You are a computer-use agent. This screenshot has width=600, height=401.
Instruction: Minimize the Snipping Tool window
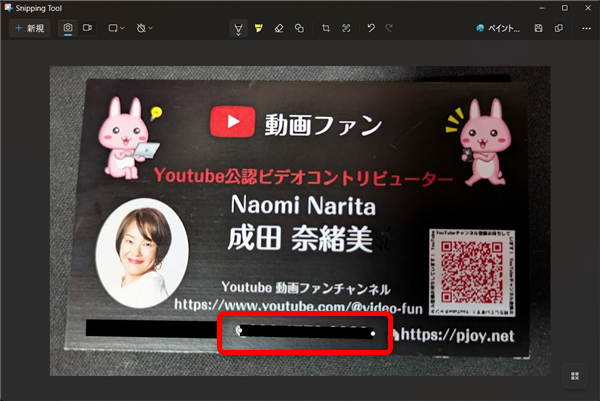542,8
